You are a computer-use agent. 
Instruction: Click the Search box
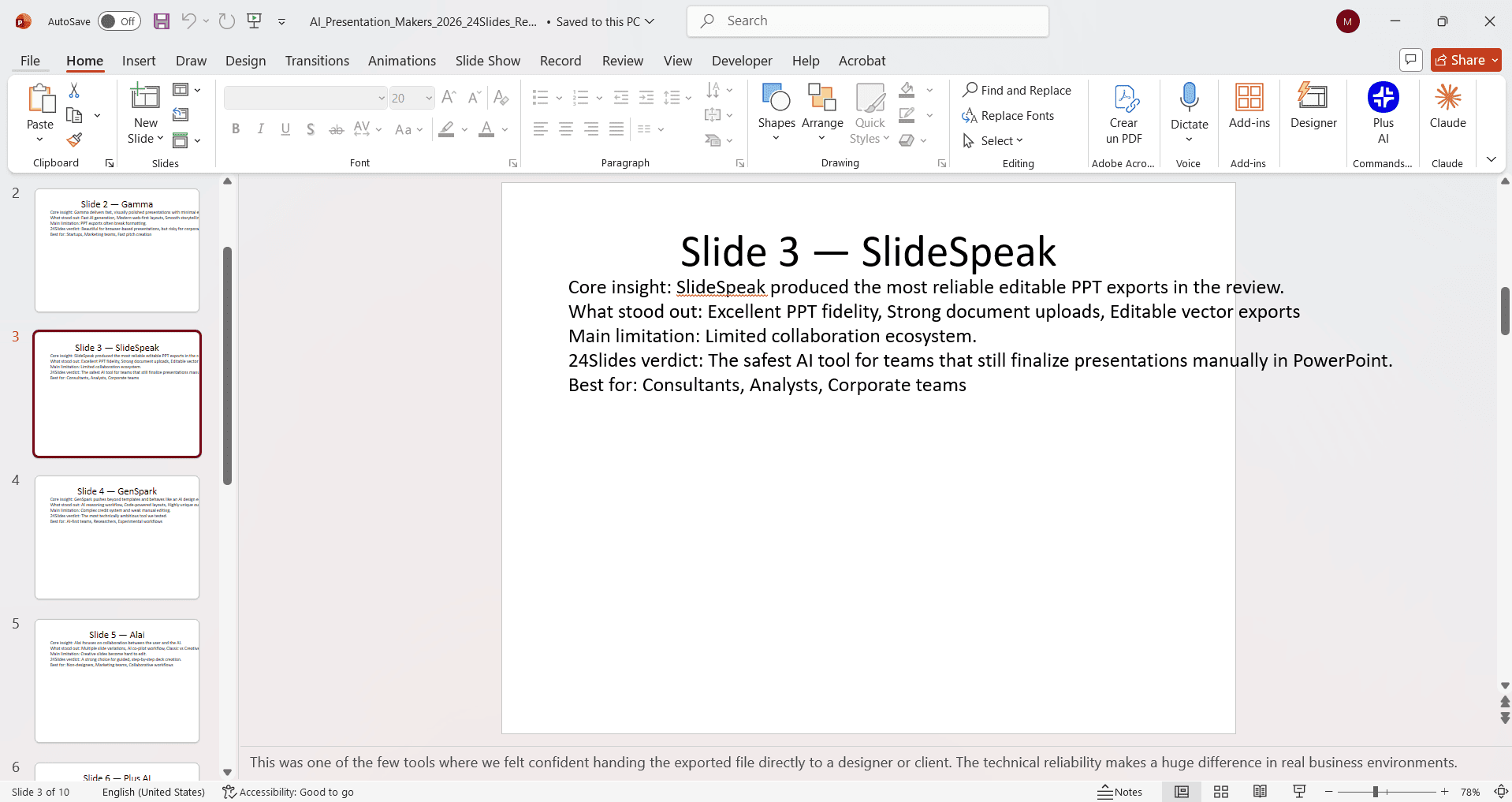pos(868,21)
